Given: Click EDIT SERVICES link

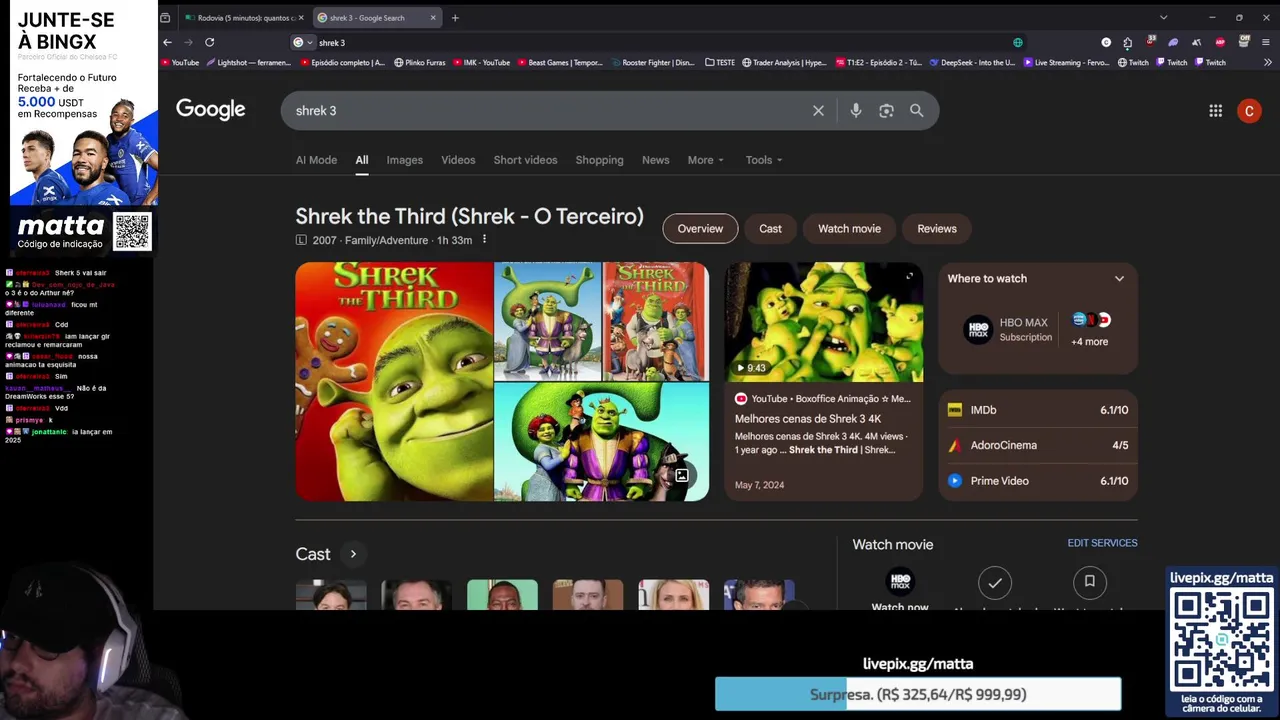Looking at the screenshot, I should tap(1102, 543).
